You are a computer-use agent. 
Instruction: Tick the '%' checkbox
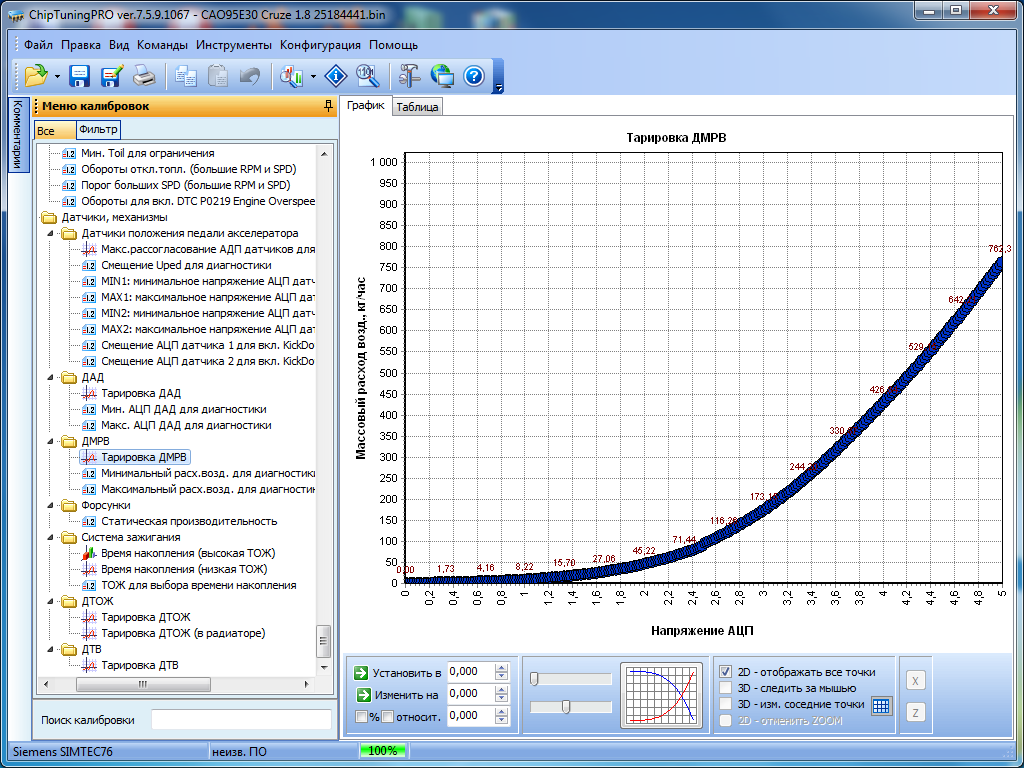click(x=362, y=716)
